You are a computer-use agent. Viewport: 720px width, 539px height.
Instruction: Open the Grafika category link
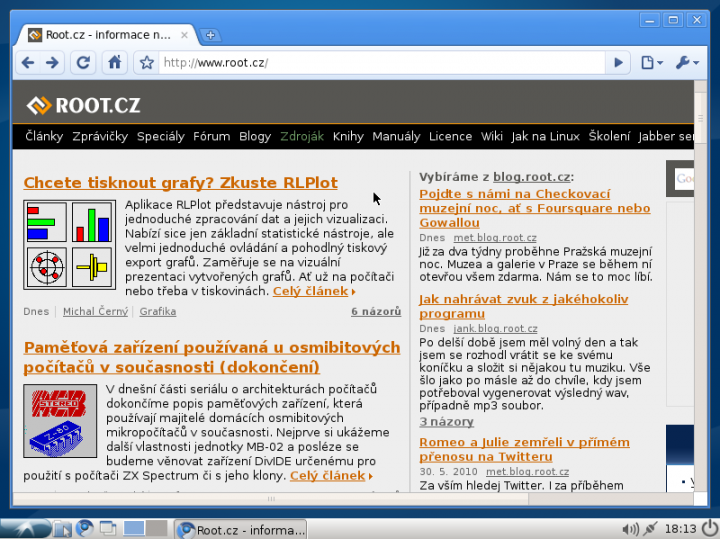[158, 311]
